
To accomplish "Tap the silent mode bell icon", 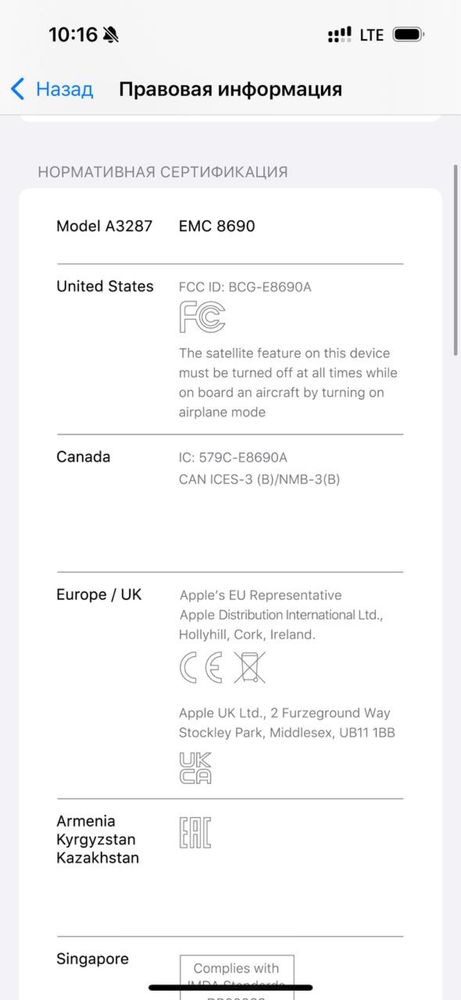I will [111, 34].
